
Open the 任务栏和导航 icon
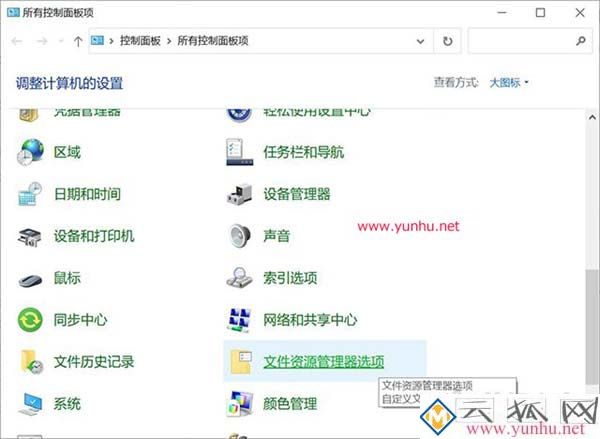pyautogui.click(x=240, y=152)
